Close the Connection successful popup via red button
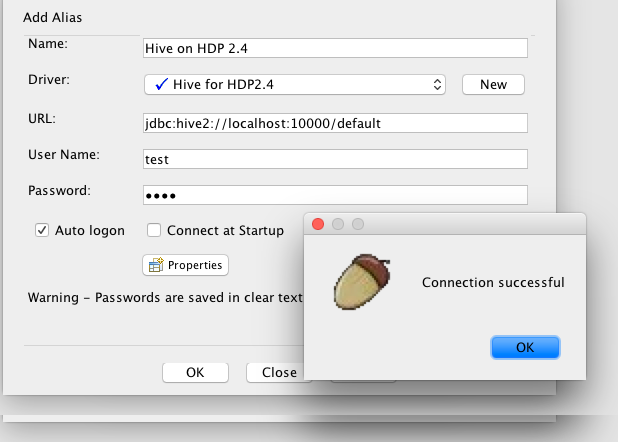Image resolution: width=618 pixels, height=442 pixels. pos(318,224)
